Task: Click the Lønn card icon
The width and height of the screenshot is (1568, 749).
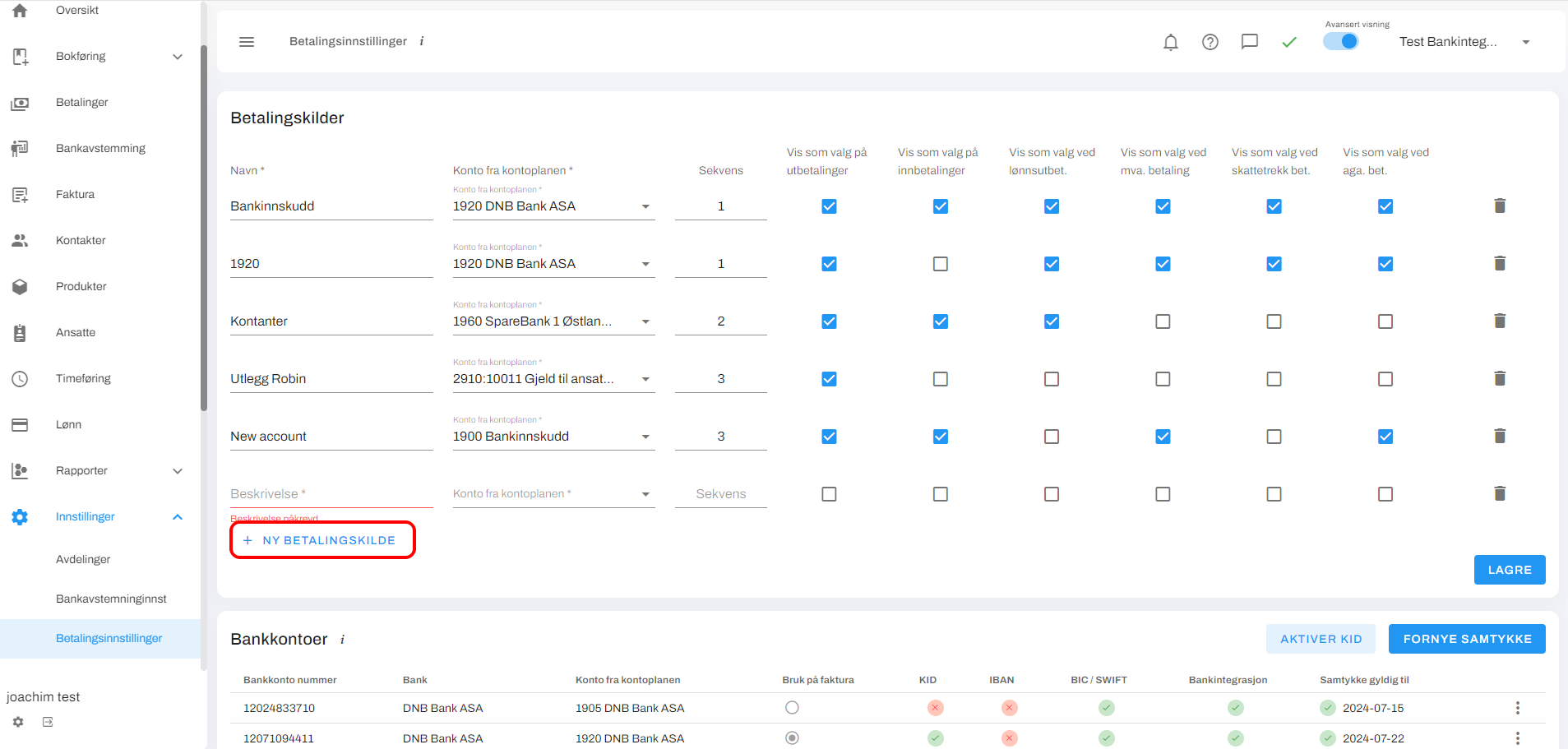Action: tap(20, 425)
